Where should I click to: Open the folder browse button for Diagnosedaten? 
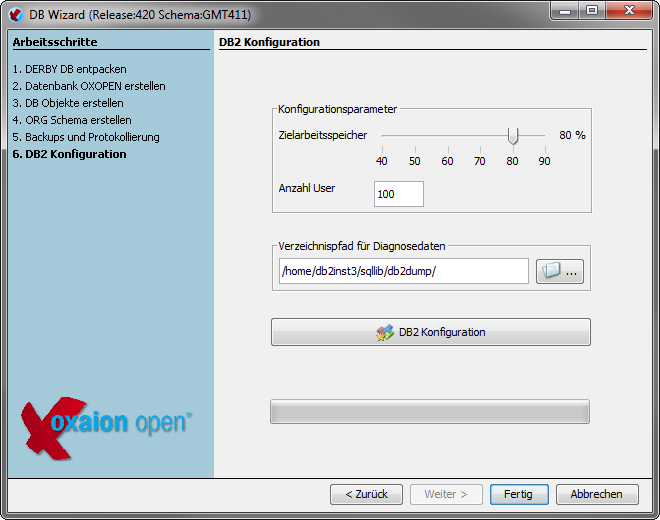tap(559, 271)
